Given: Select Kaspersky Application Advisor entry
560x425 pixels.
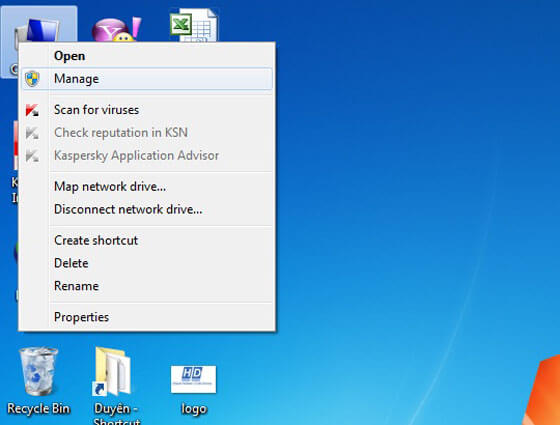Looking at the screenshot, I should click(147, 156).
